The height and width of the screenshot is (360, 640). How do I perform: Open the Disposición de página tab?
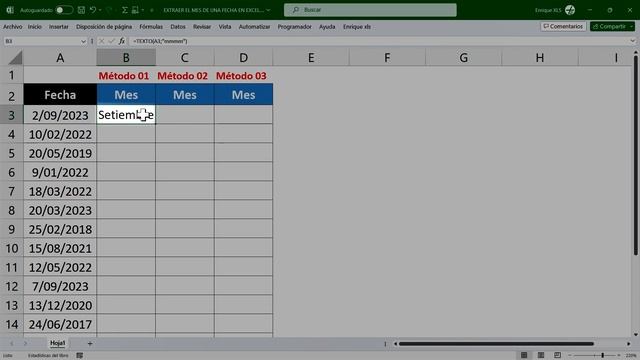[x=104, y=27]
